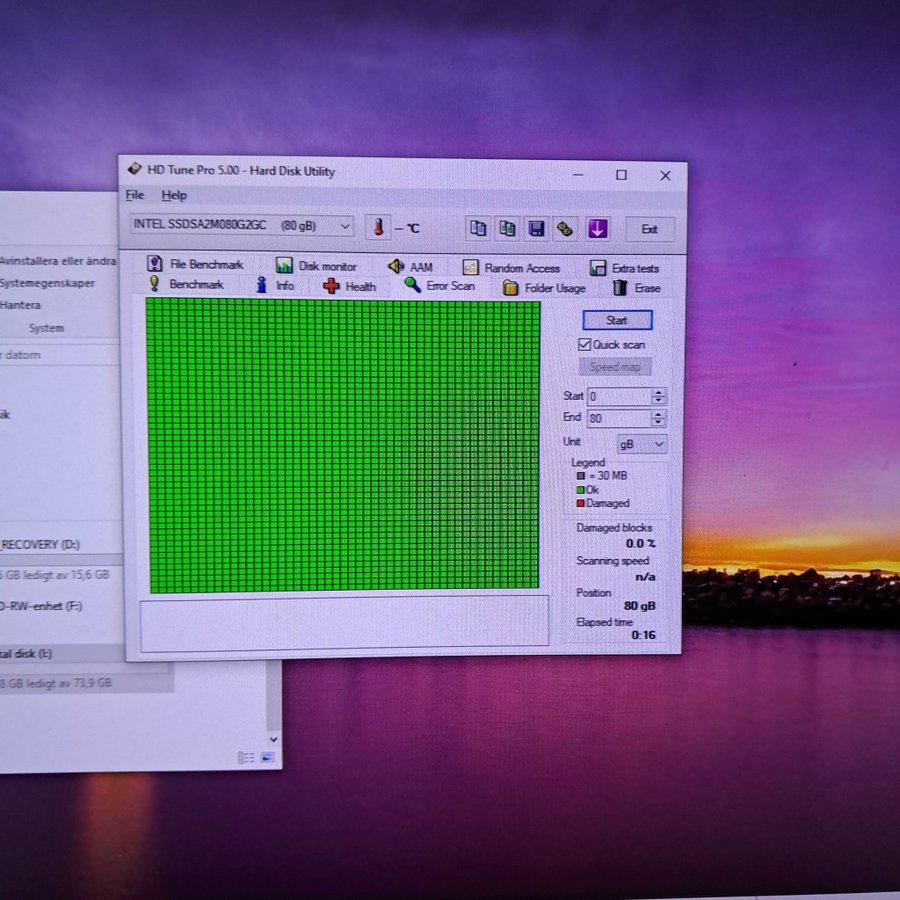Select RECOVERY (D:) drive in Explorer
The image size is (900, 900).
point(40,545)
